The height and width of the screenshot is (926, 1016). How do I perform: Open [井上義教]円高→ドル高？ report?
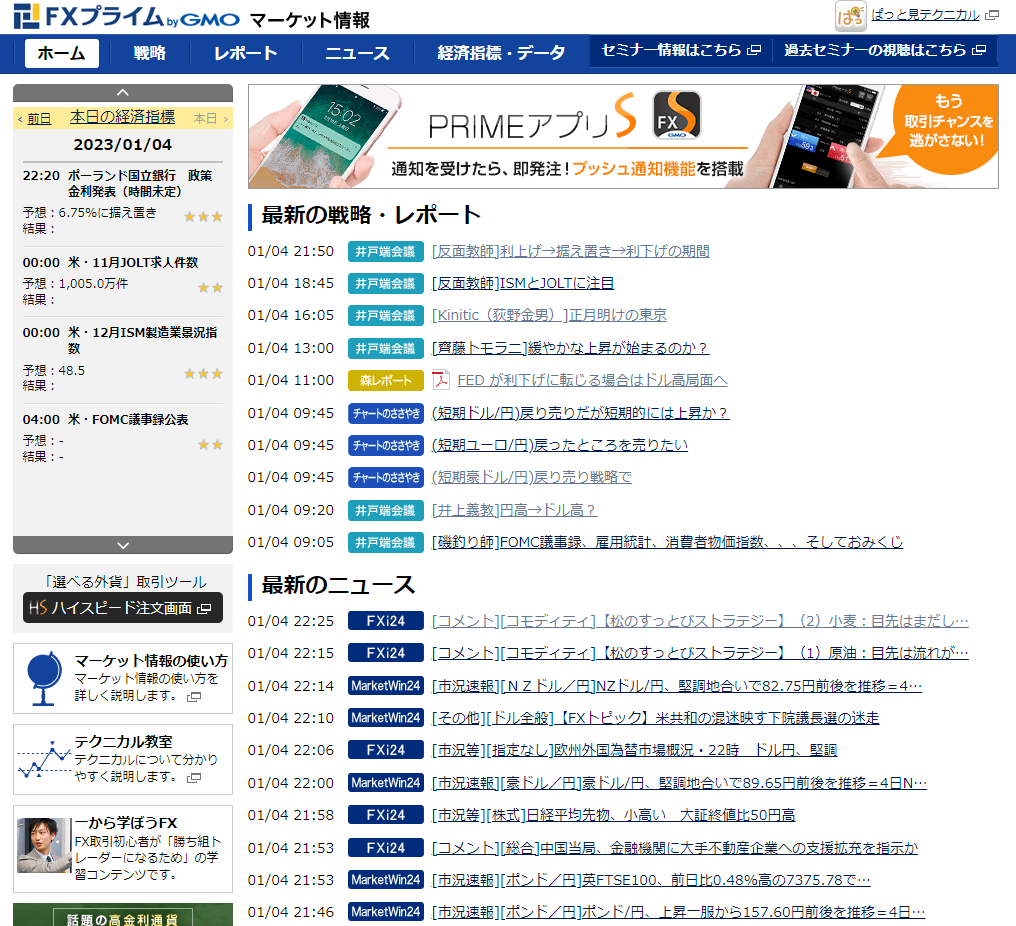point(514,511)
